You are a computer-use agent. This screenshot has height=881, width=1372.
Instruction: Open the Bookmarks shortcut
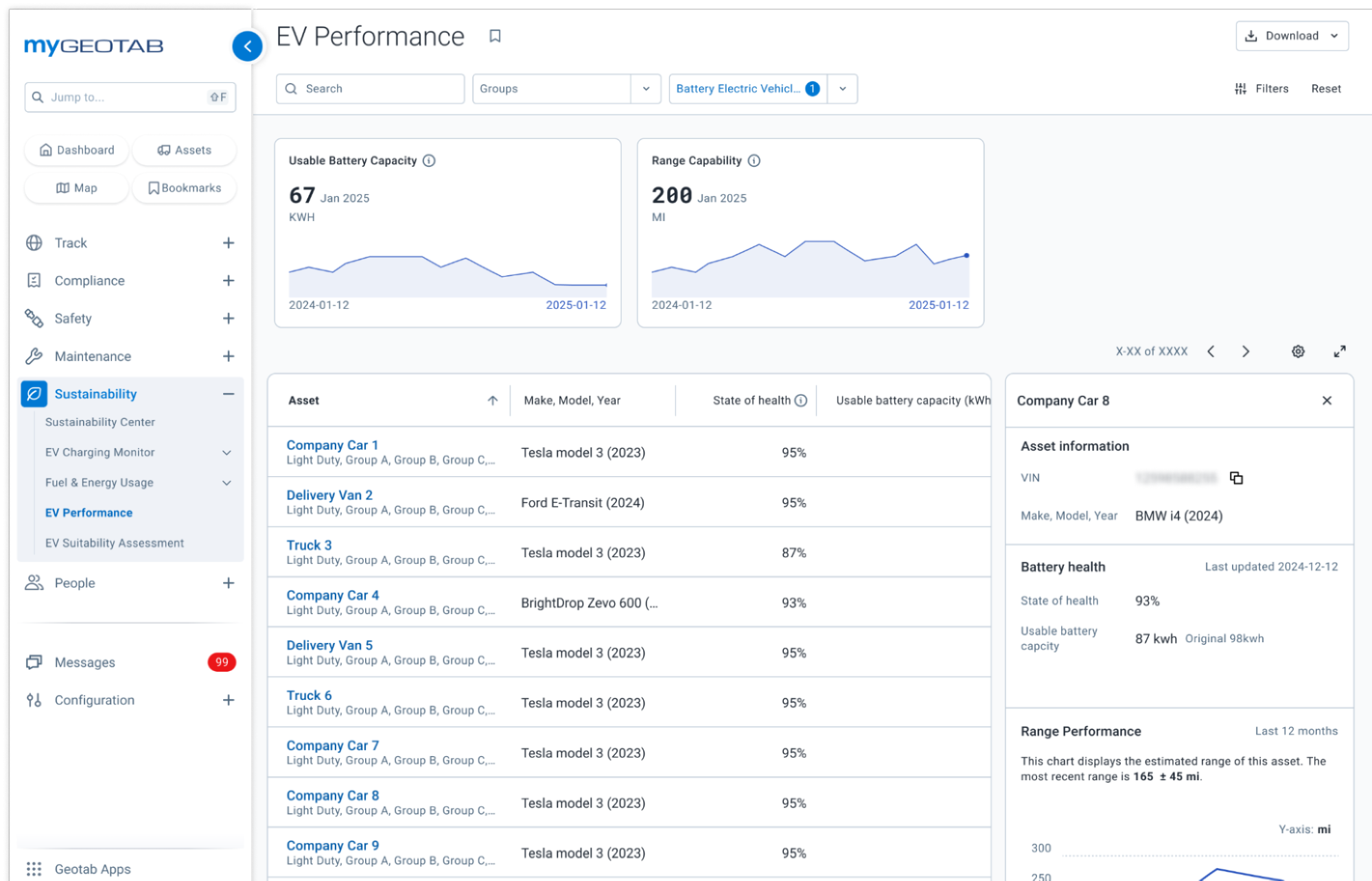pyautogui.click(x=184, y=188)
